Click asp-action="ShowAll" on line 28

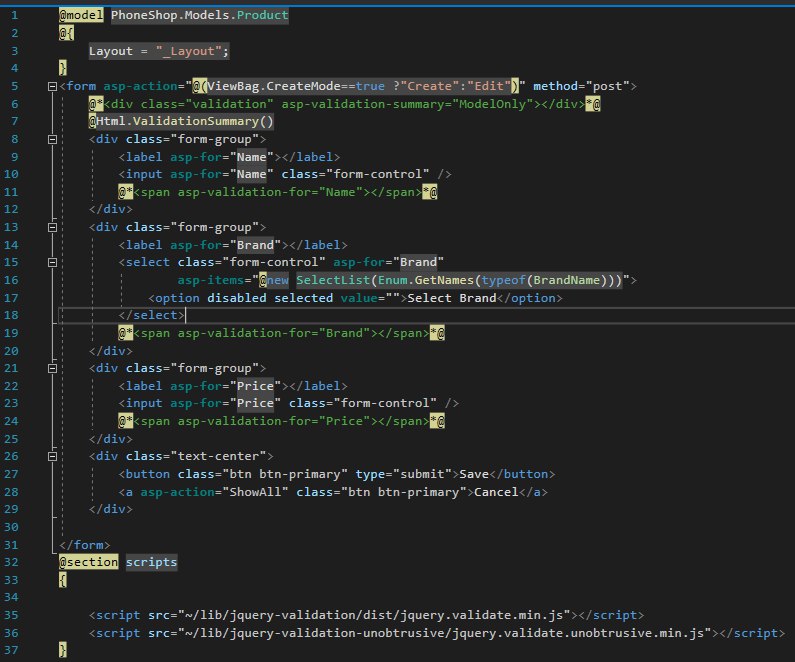click(x=214, y=492)
